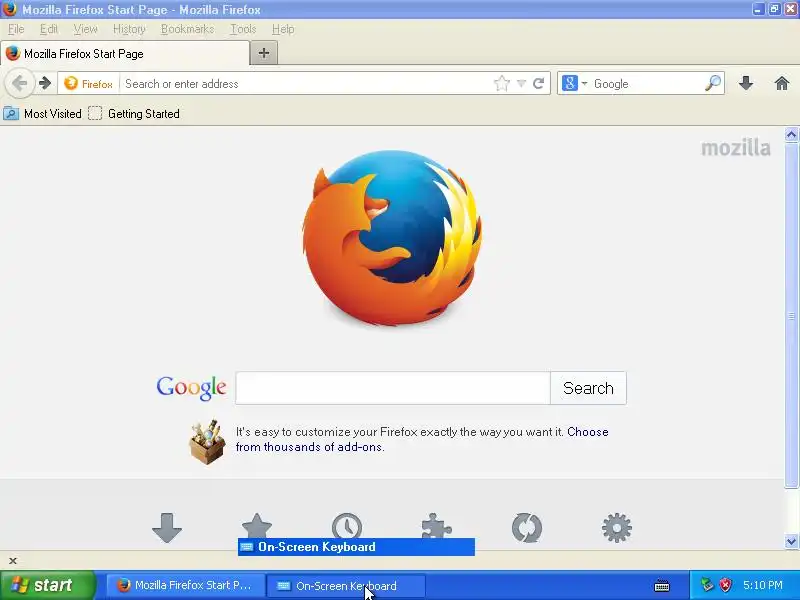The height and width of the screenshot is (600, 800).
Task: Open the Edit menu
Action: tap(49, 29)
